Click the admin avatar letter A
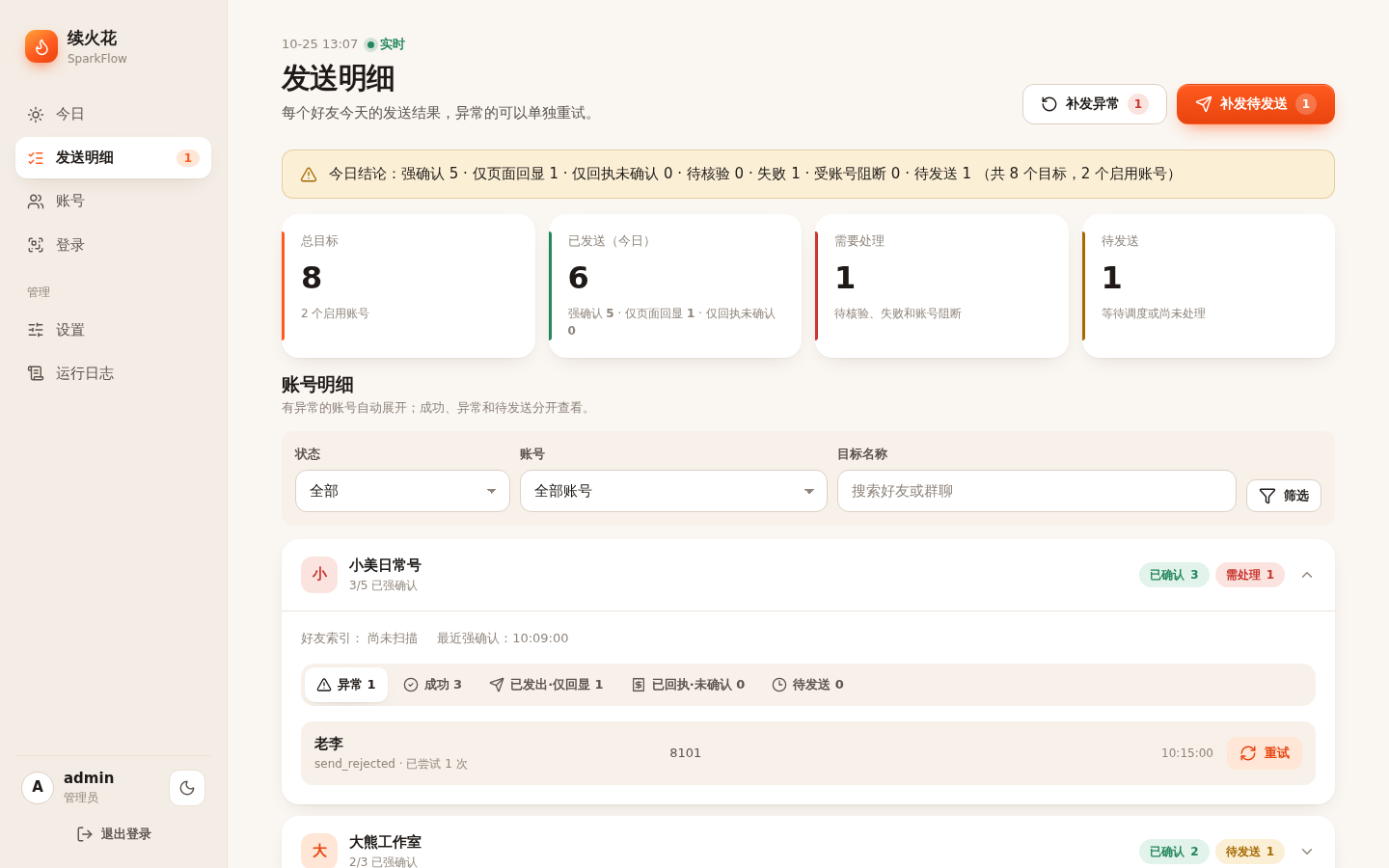The height and width of the screenshot is (868, 1389). [38, 787]
